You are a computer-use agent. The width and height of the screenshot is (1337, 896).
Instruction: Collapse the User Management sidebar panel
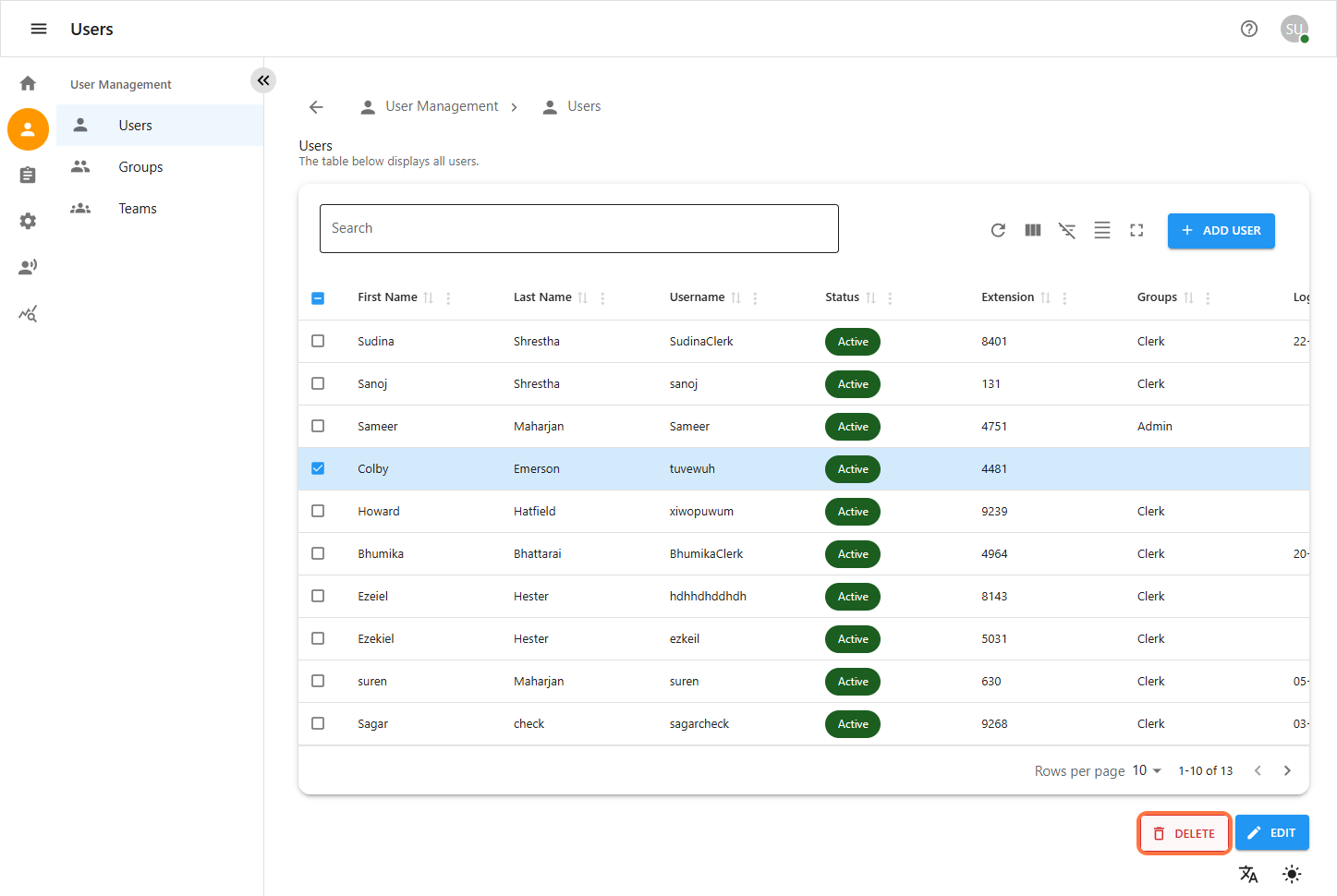(x=263, y=80)
